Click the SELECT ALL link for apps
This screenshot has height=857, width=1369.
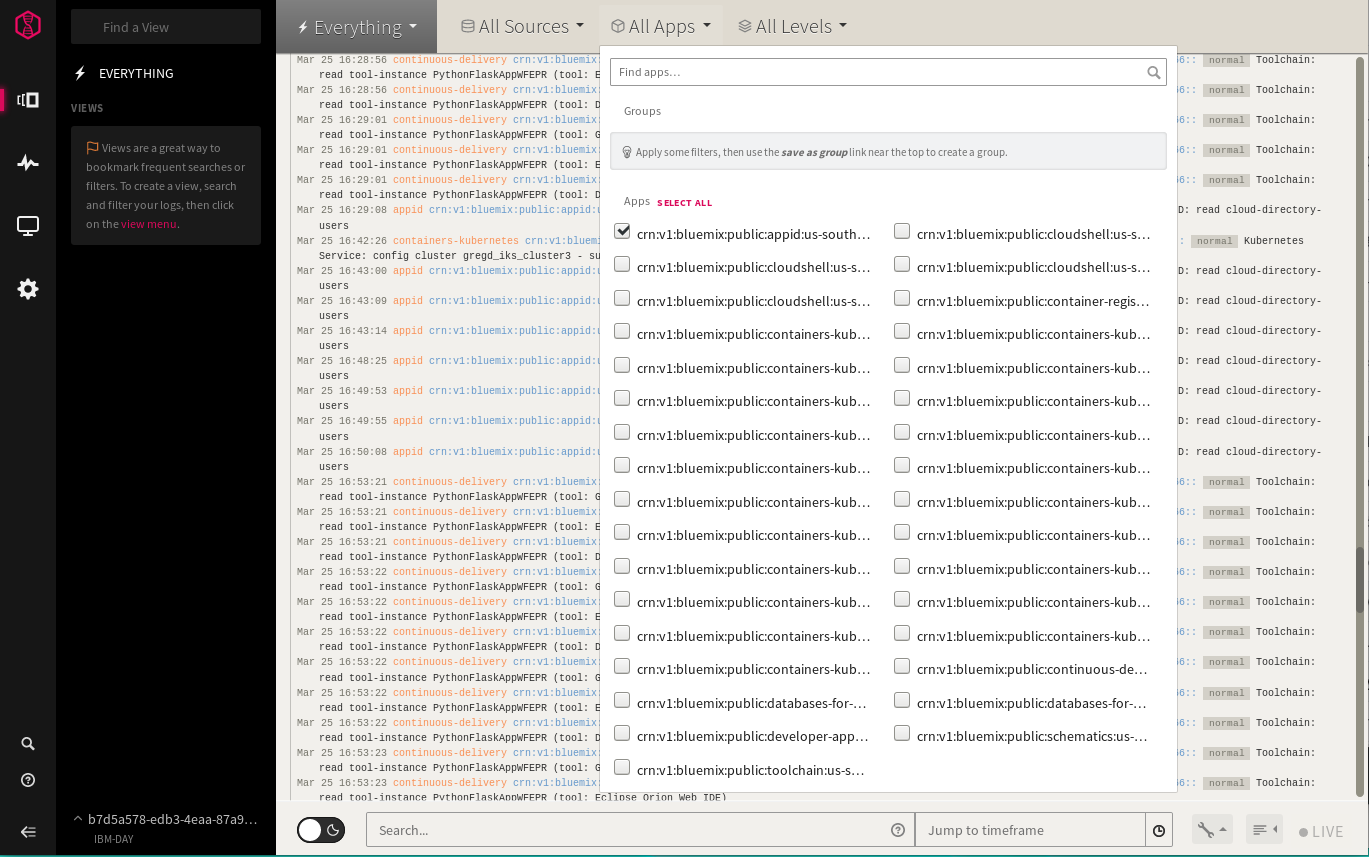click(684, 202)
